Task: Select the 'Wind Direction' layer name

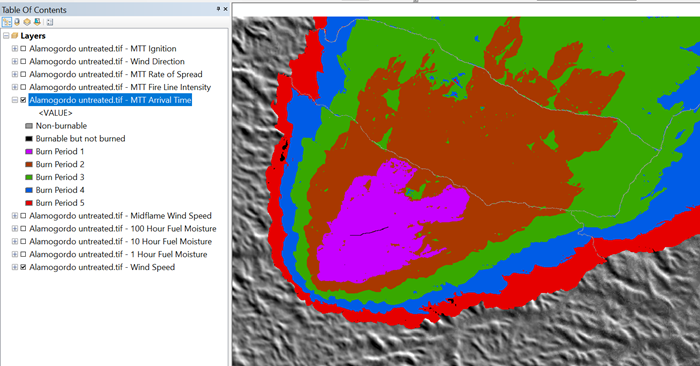Action: 107,62
